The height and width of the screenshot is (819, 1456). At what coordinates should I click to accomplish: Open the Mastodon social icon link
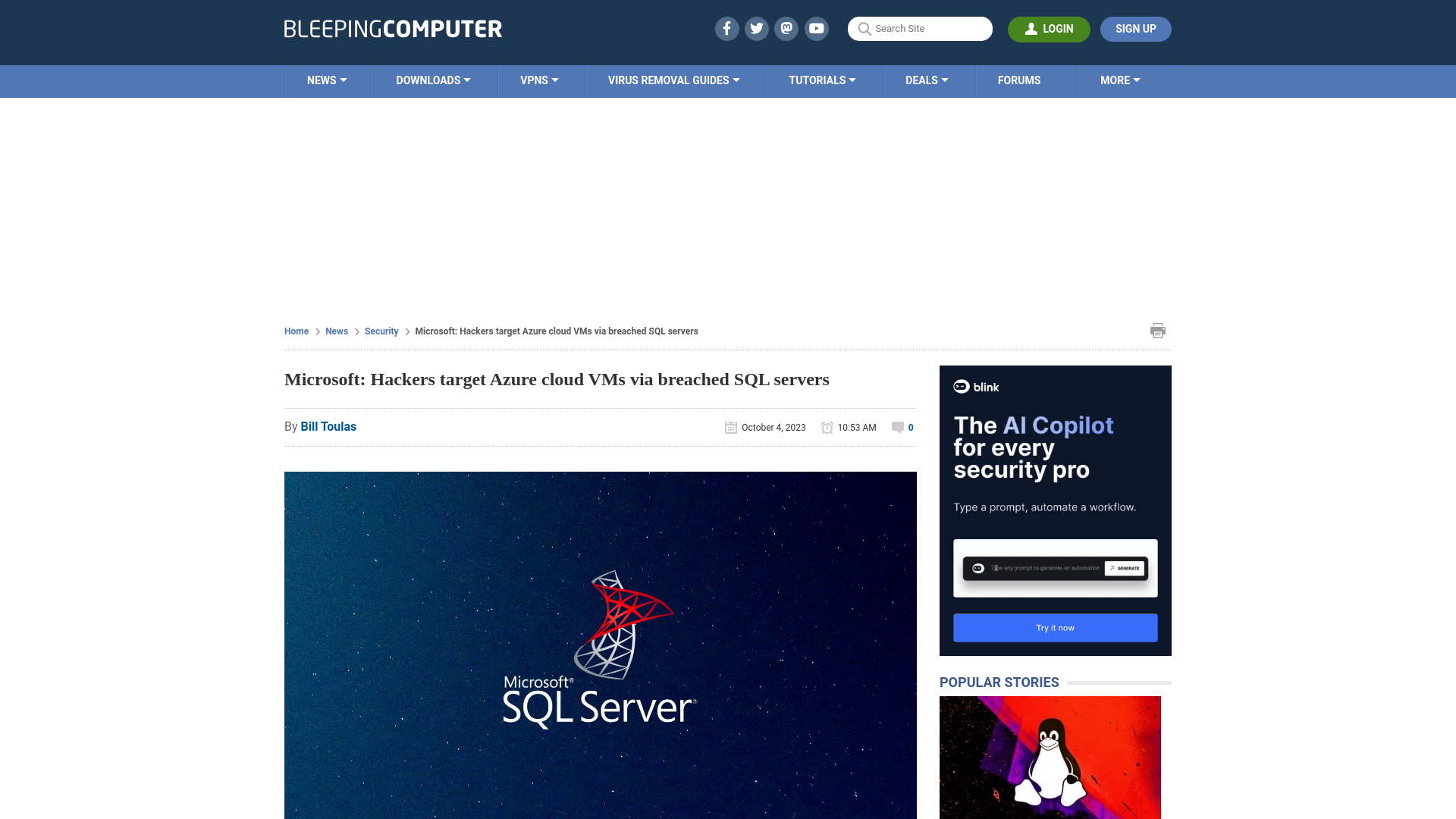(x=787, y=28)
